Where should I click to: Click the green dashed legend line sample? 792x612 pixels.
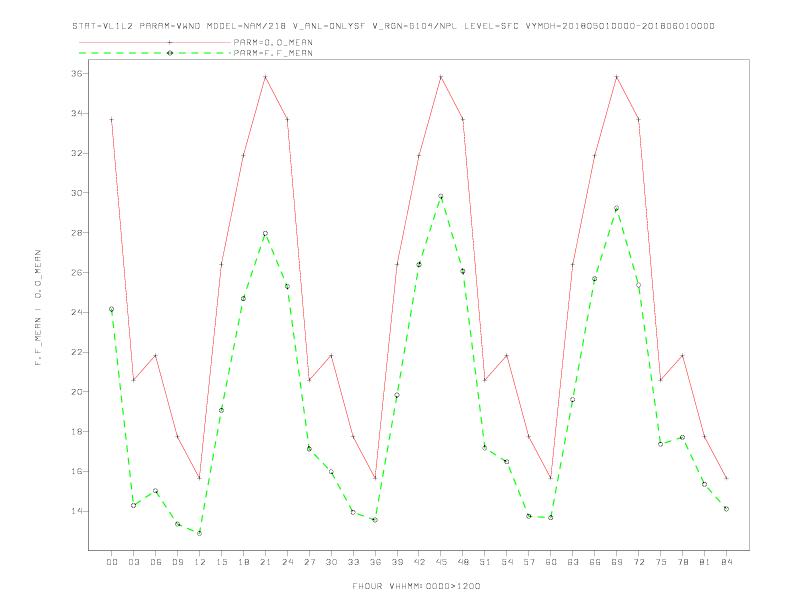point(155,53)
